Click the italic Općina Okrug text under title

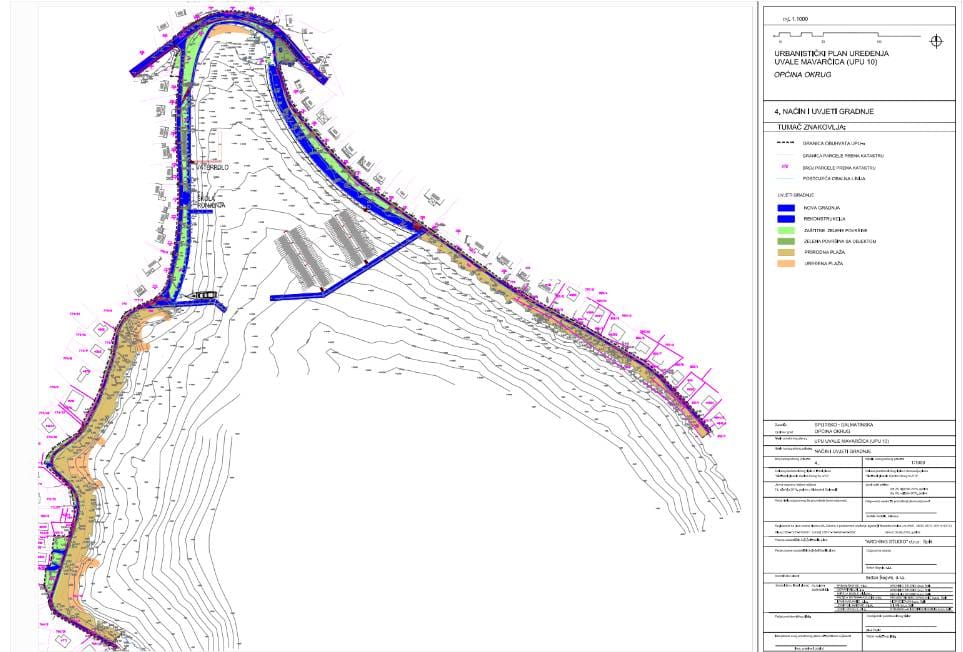802,76
